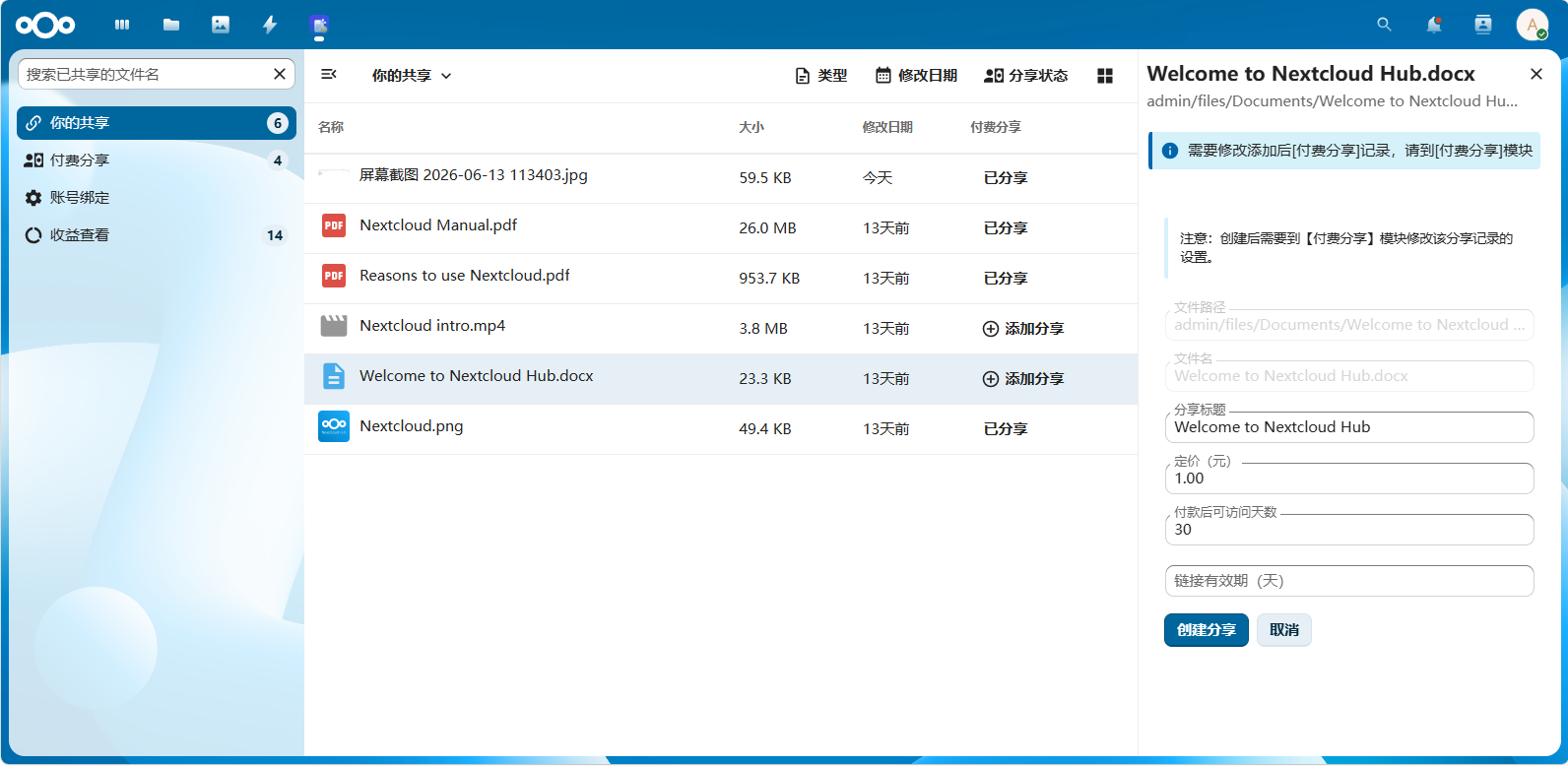Click the PDF icon of Reasons to use Nextcloud.pdf
Viewport: 1568px width, 766px height.
(x=334, y=276)
